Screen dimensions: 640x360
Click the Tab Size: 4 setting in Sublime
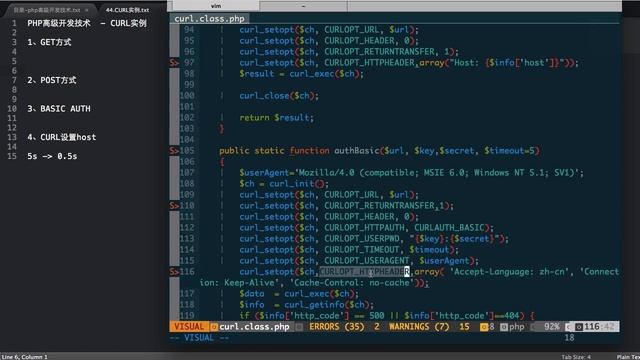pos(576,357)
